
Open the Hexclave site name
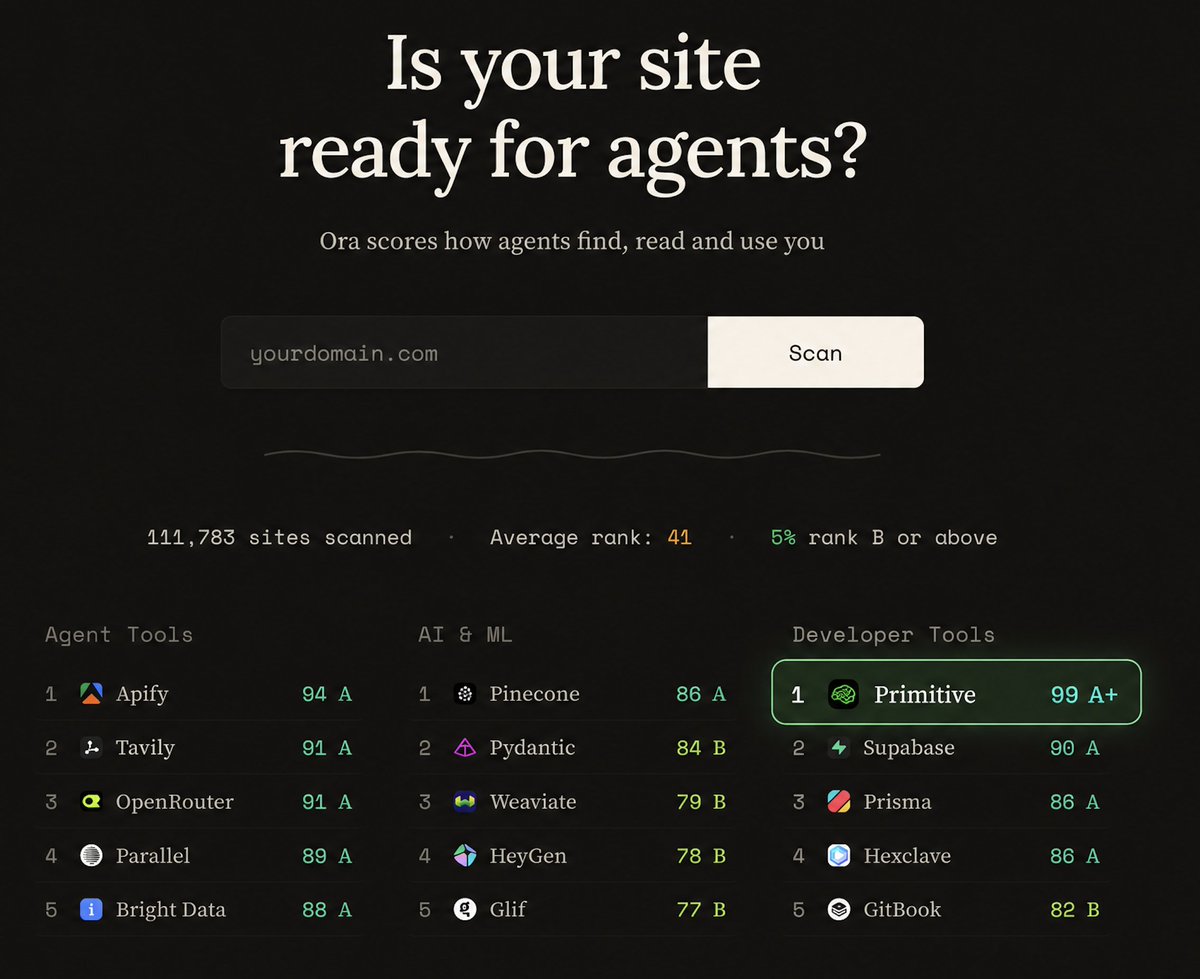[x=907, y=856]
